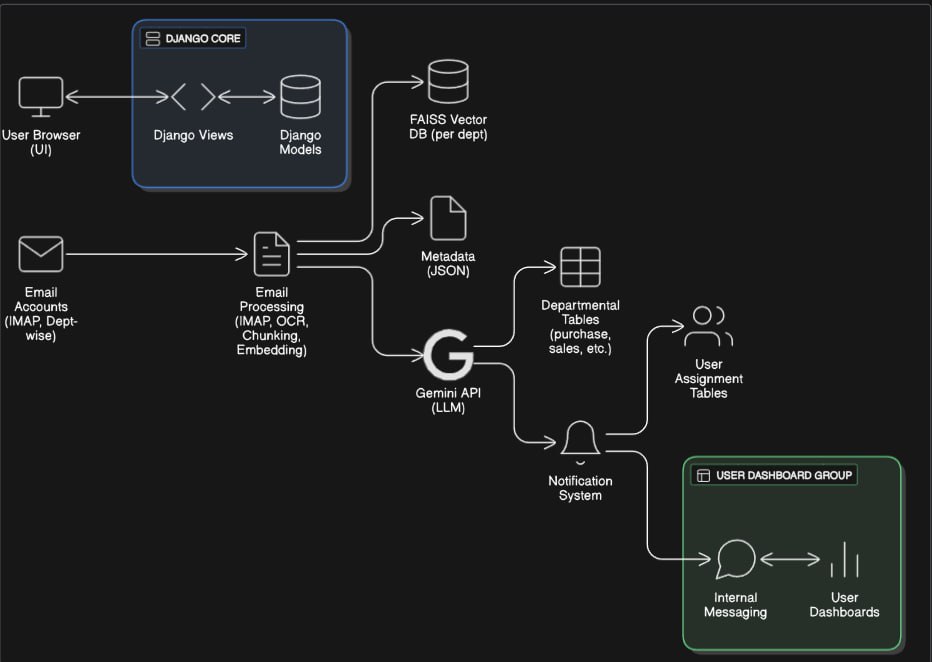Click the 'Email Accounts (IMAP, Dept-wise)' label
Viewport: 932px width, 662px height.
40,314
